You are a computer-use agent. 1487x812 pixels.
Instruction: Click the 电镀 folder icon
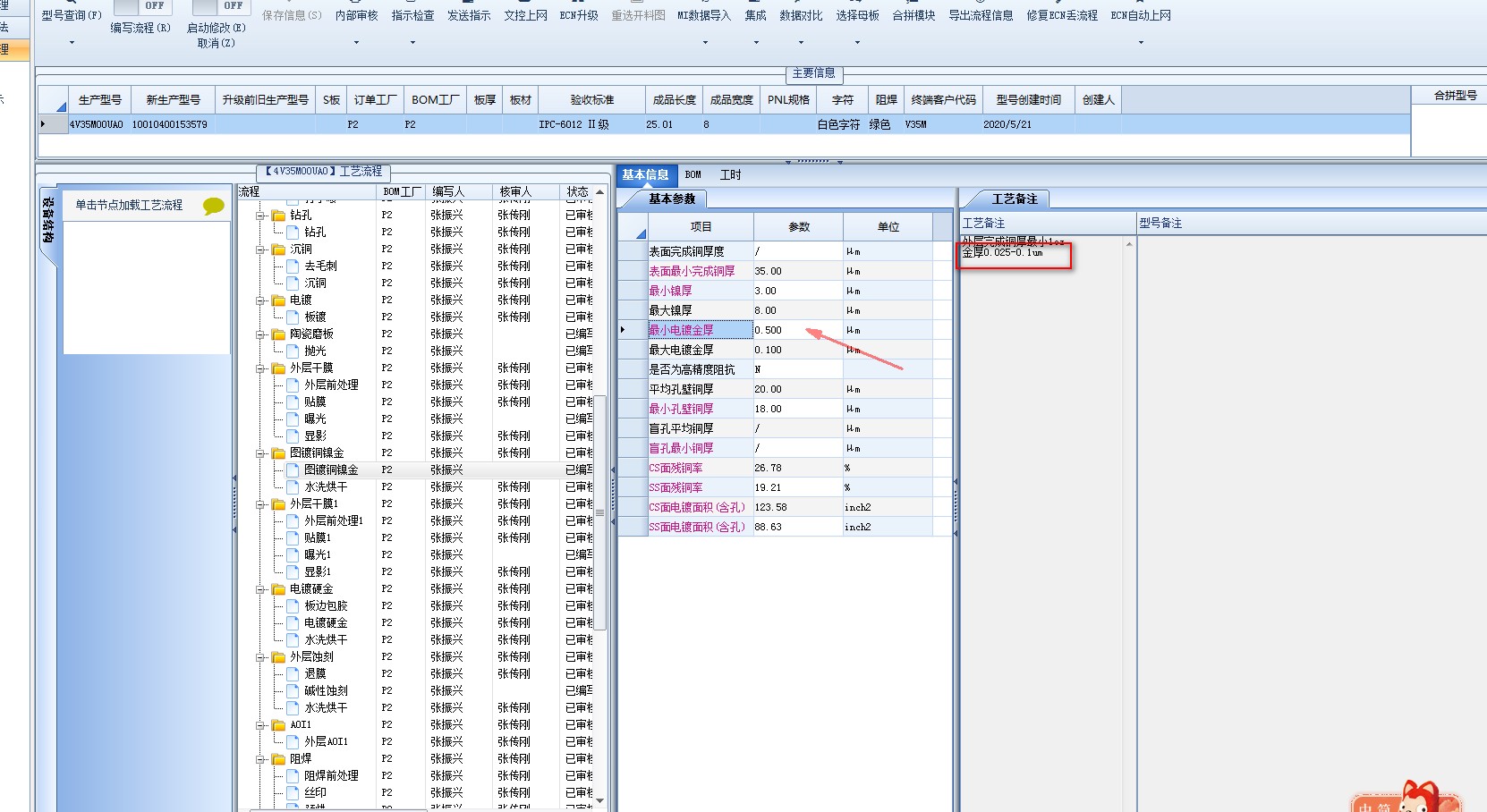278,300
